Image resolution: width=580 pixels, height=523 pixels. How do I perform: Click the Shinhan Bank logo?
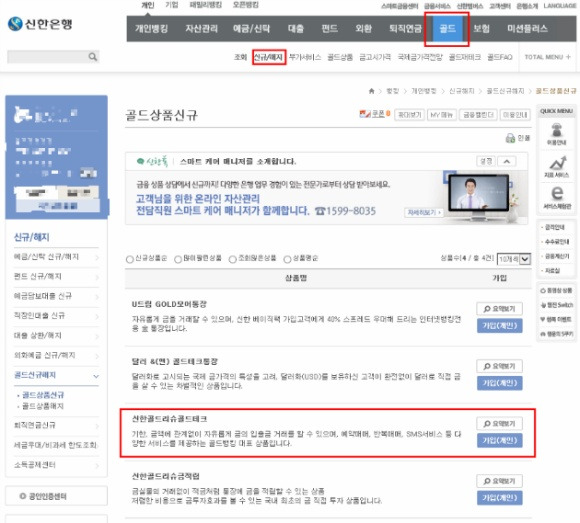pyautogui.click(x=40, y=24)
